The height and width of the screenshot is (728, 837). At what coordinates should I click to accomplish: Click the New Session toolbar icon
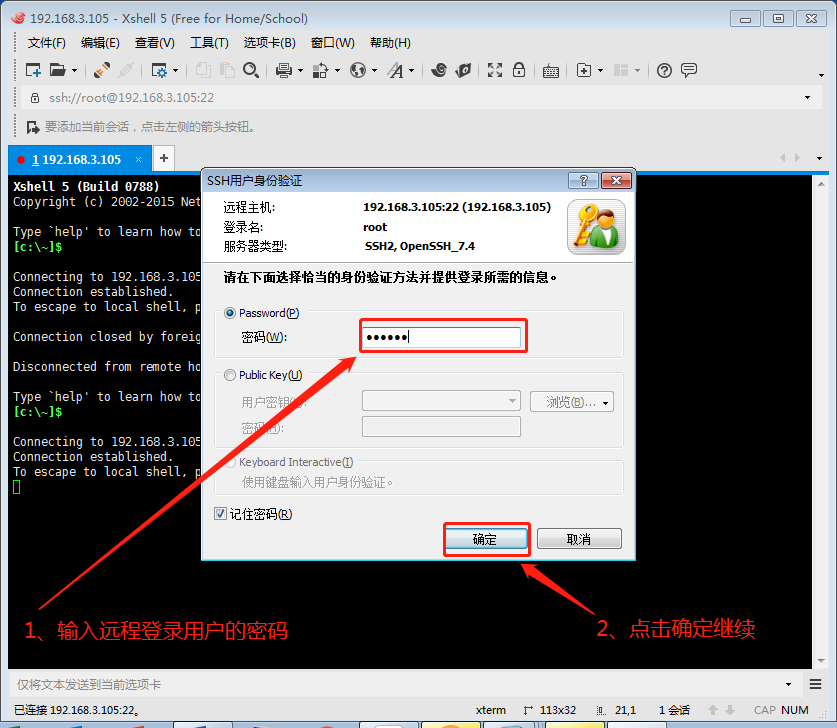(33, 70)
